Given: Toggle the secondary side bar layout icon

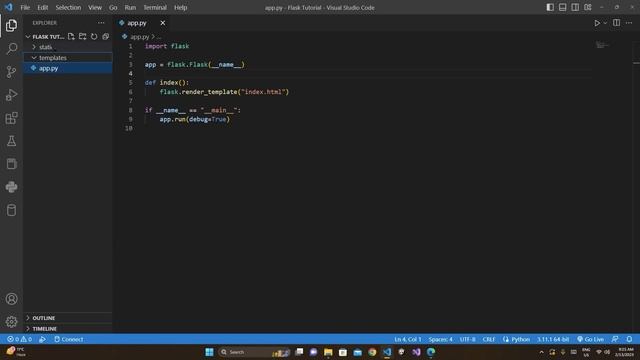Looking at the screenshot, I should [x=575, y=7].
